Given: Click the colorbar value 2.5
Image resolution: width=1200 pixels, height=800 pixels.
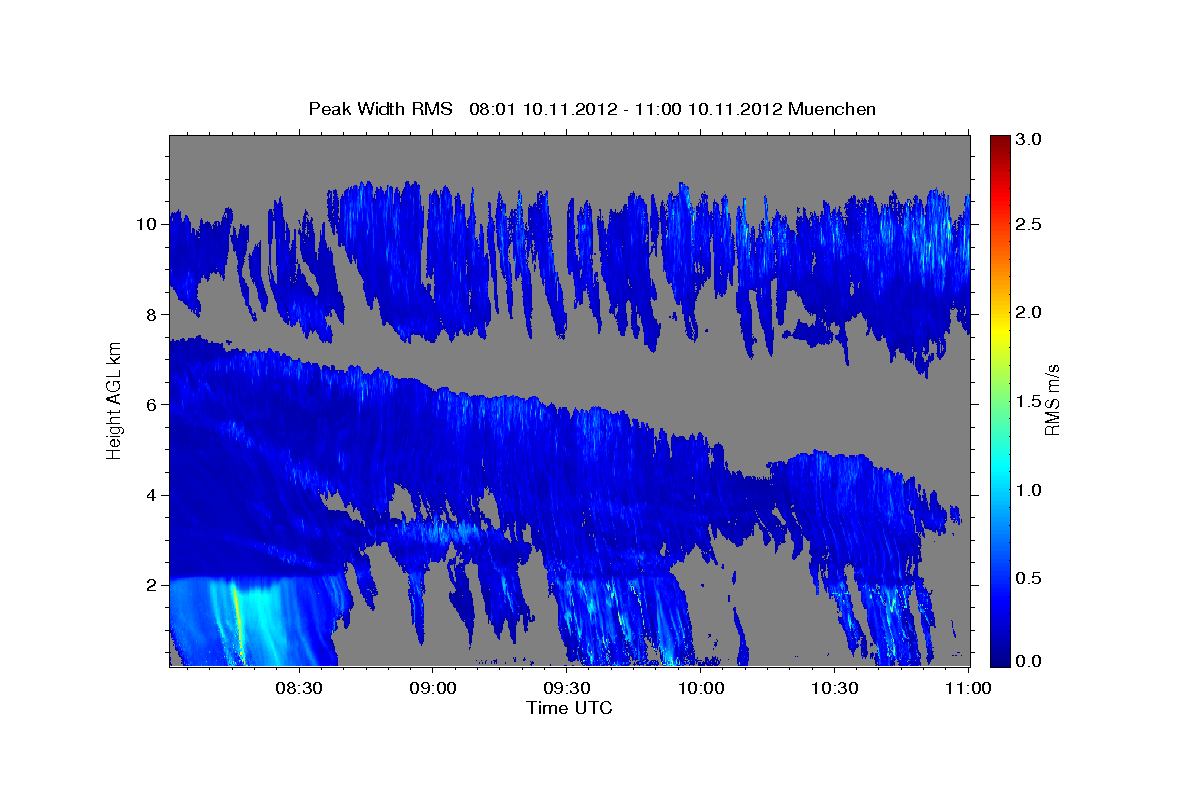Looking at the screenshot, I should click(1030, 225).
